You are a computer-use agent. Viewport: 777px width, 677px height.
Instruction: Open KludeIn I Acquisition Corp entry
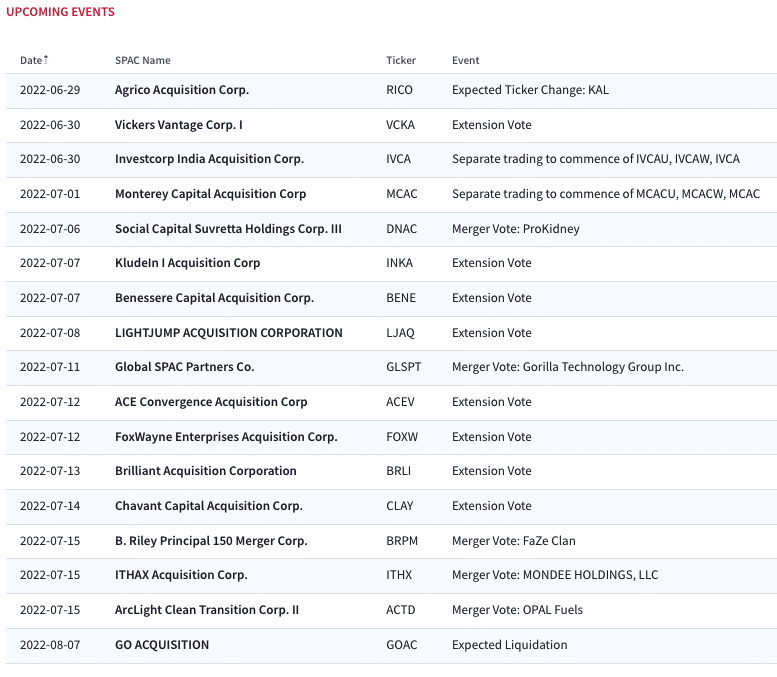[x=187, y=263]
